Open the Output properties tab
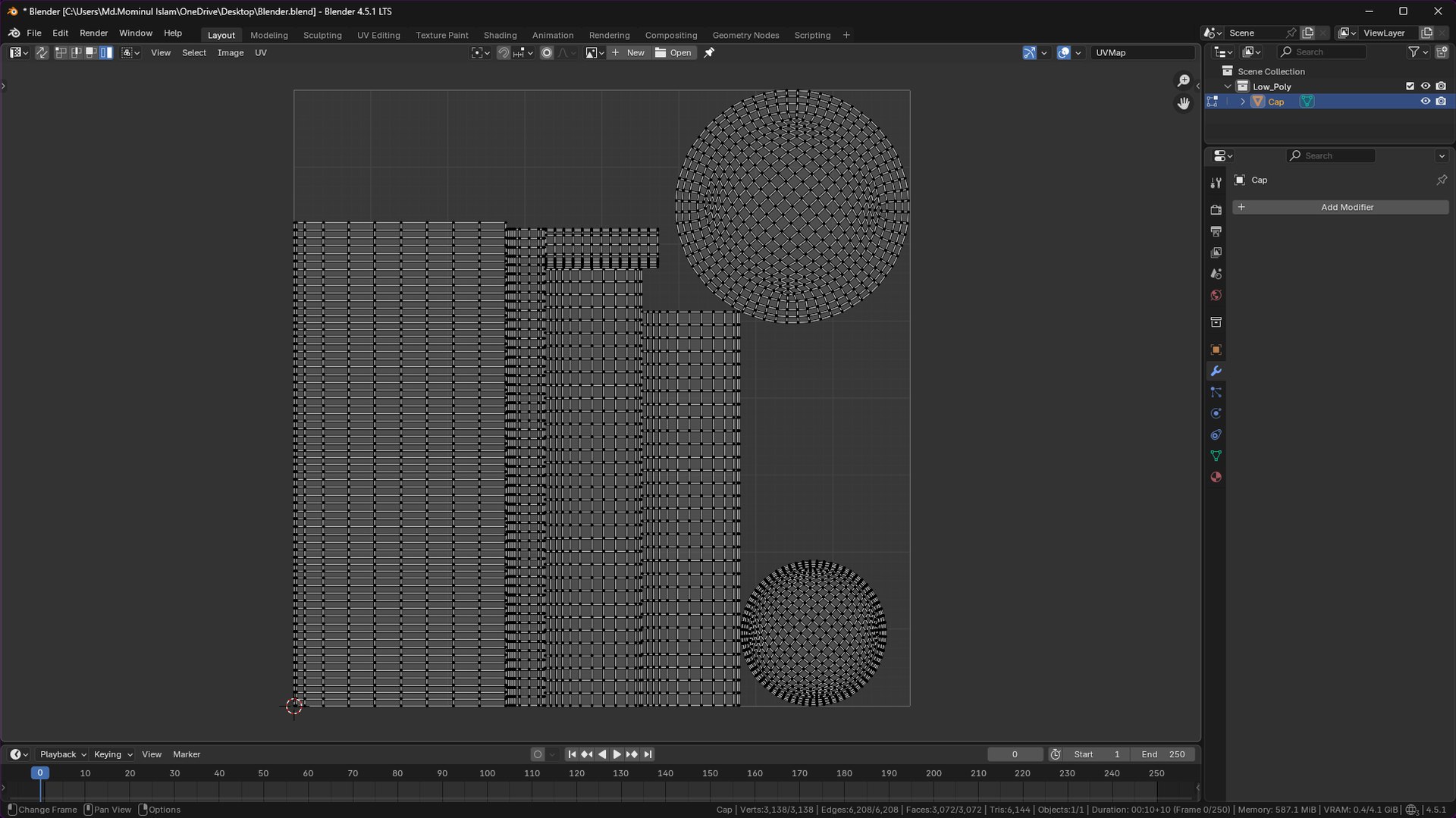The height and width of the screenshot is (818, 1456). [x=1216, y=231]
